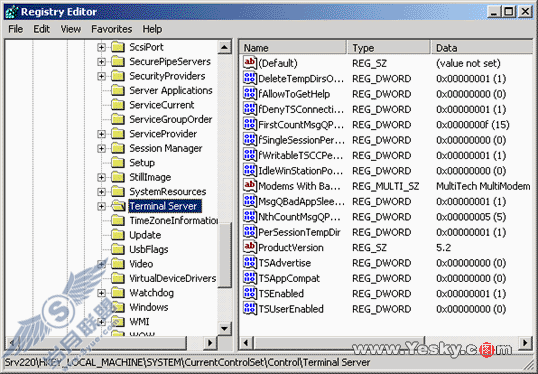Click the 0x0000000f (15) data cell
The width and height of the screenshot is (538, 374).
pyautogui.click(x=472, y=125)
